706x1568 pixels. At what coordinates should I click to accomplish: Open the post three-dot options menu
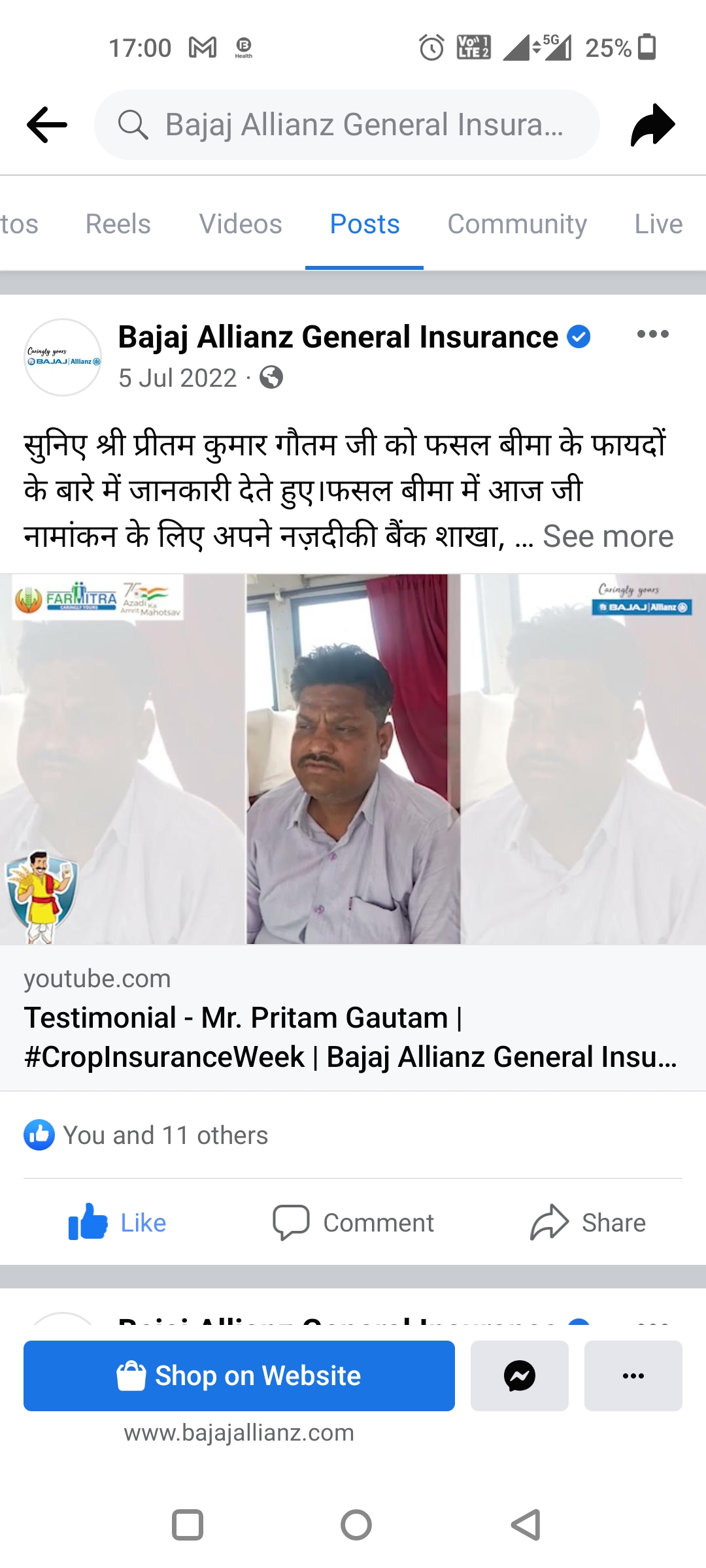[x=652, y=334]
